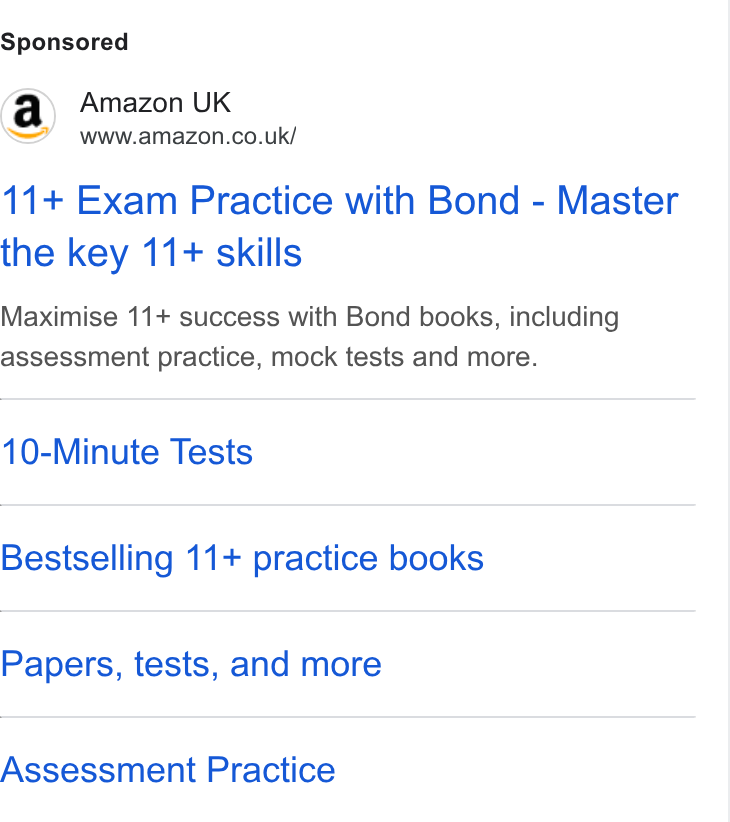Select the 'Master' word in ad headline

click(x=617, y=201)
